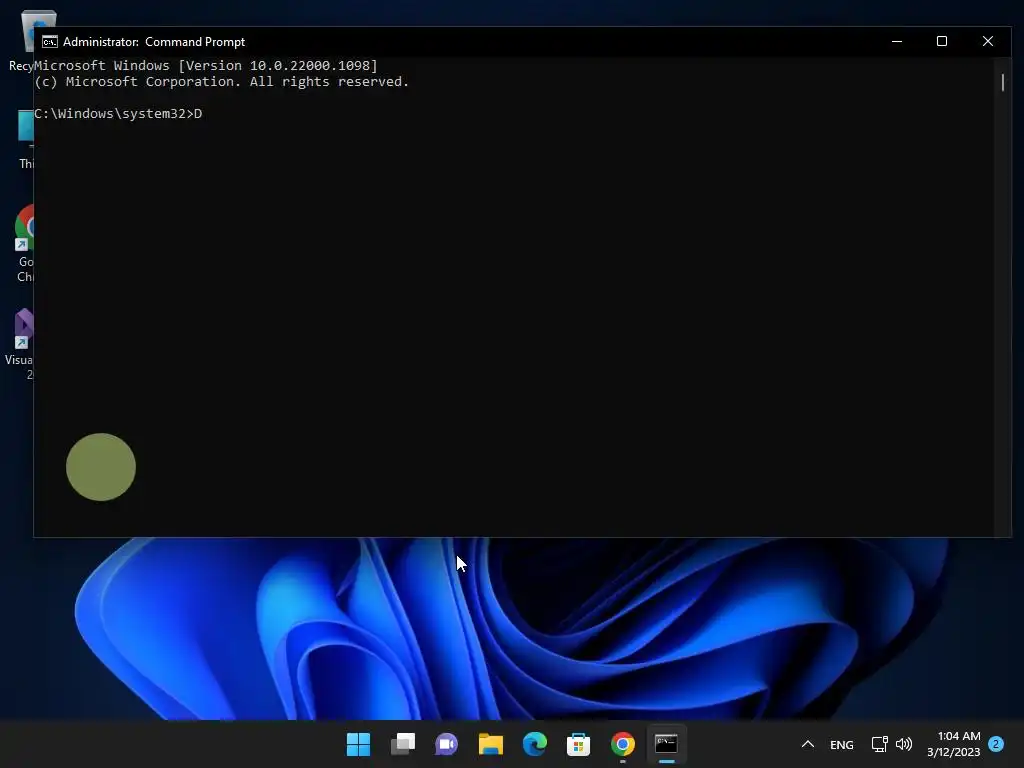
Task: Switch to Google Chrome in the taskbar
Action: [x=622, y=744]
